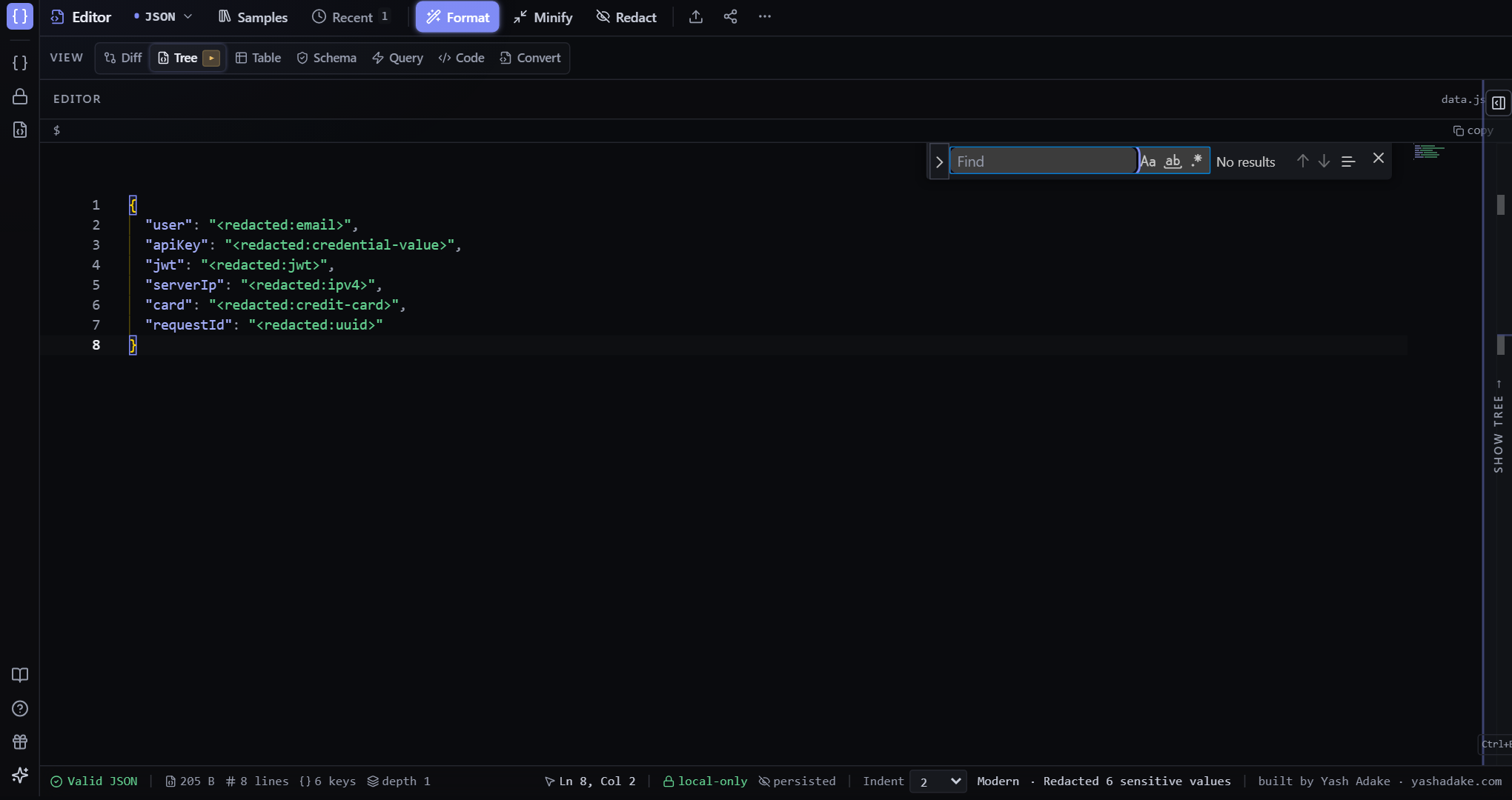Image resolution: width=1512 pixels, height=800 pixels.
Task: Open the Recent files list
Action: [351, 17]
